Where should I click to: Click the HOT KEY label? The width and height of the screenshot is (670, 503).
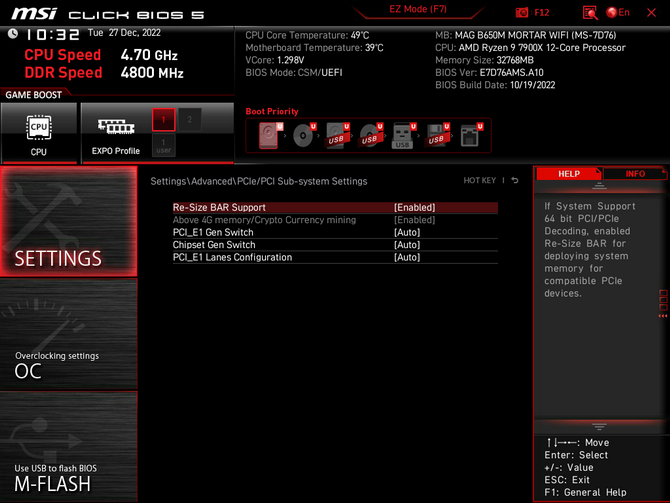pos(479,181)
